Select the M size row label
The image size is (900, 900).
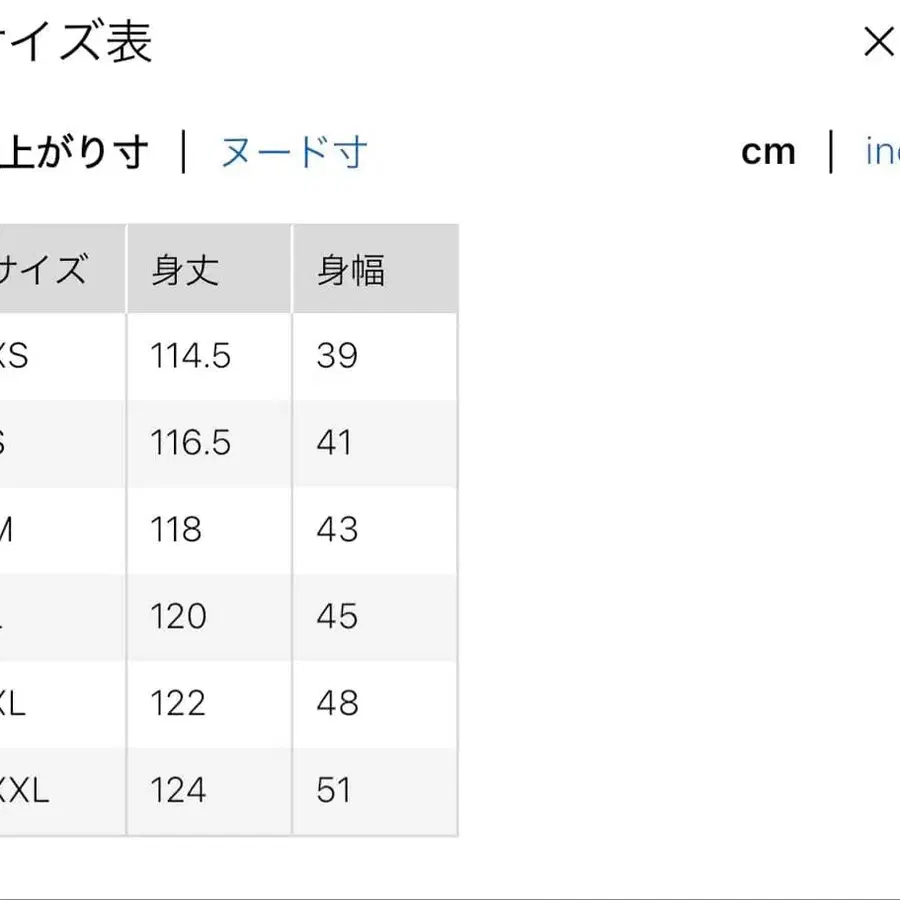15,530
